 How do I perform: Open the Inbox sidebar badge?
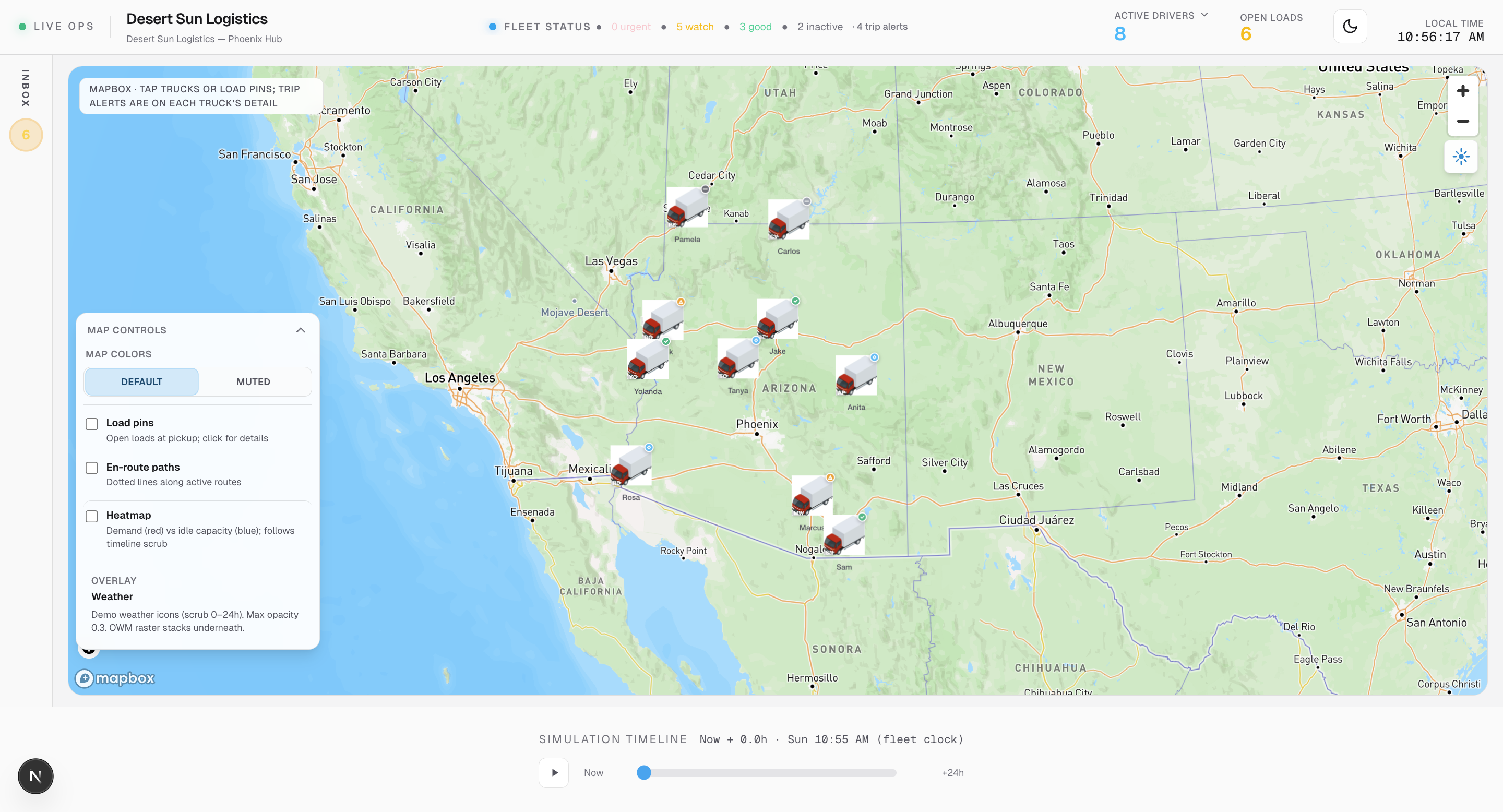pos(26,135)
